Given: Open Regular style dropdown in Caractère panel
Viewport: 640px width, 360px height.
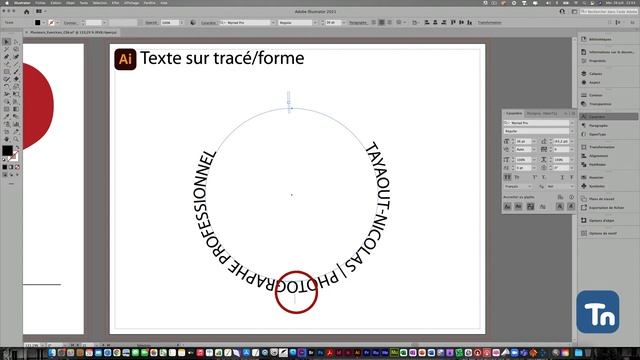Looking at the screenshot, I should pyautogui.click(x=572, y=131).
